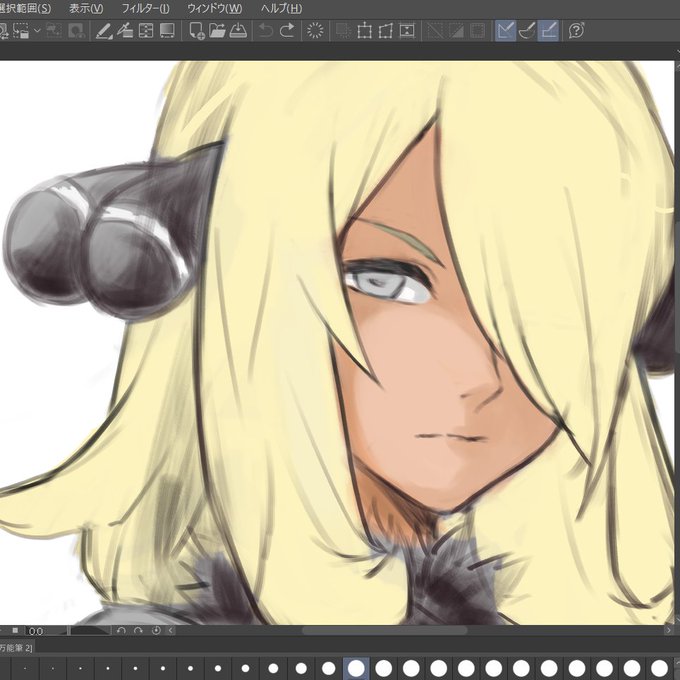The height and width of the screenshot is (680, 680).
Task: Expand the selection icon dropdown arrow
Action: [37, 31]
